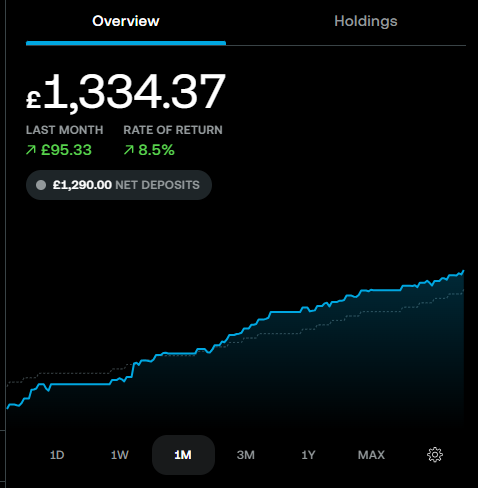The width and height of the screenshot is (478, 488).
Task: Click the RATE OF RETURN label
Action: point(173,130)
